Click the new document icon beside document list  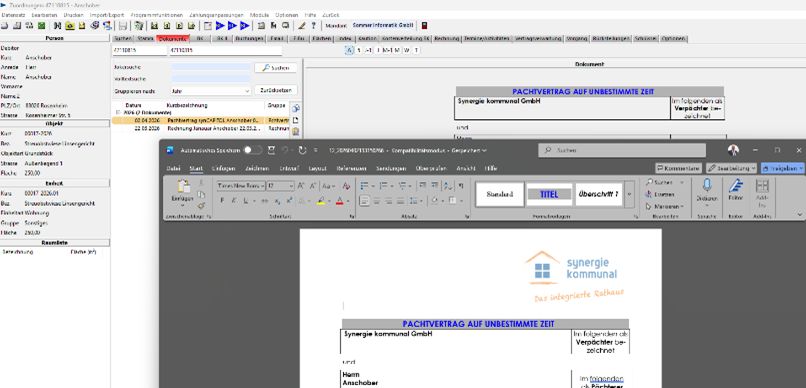(x=296, y=120)
